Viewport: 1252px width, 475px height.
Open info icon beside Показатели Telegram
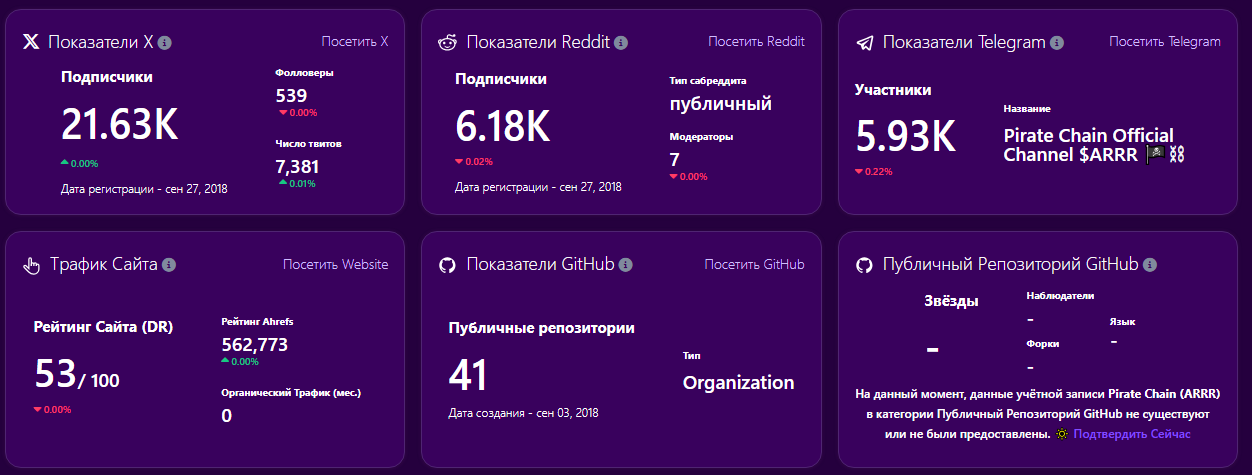(1057, 43)
